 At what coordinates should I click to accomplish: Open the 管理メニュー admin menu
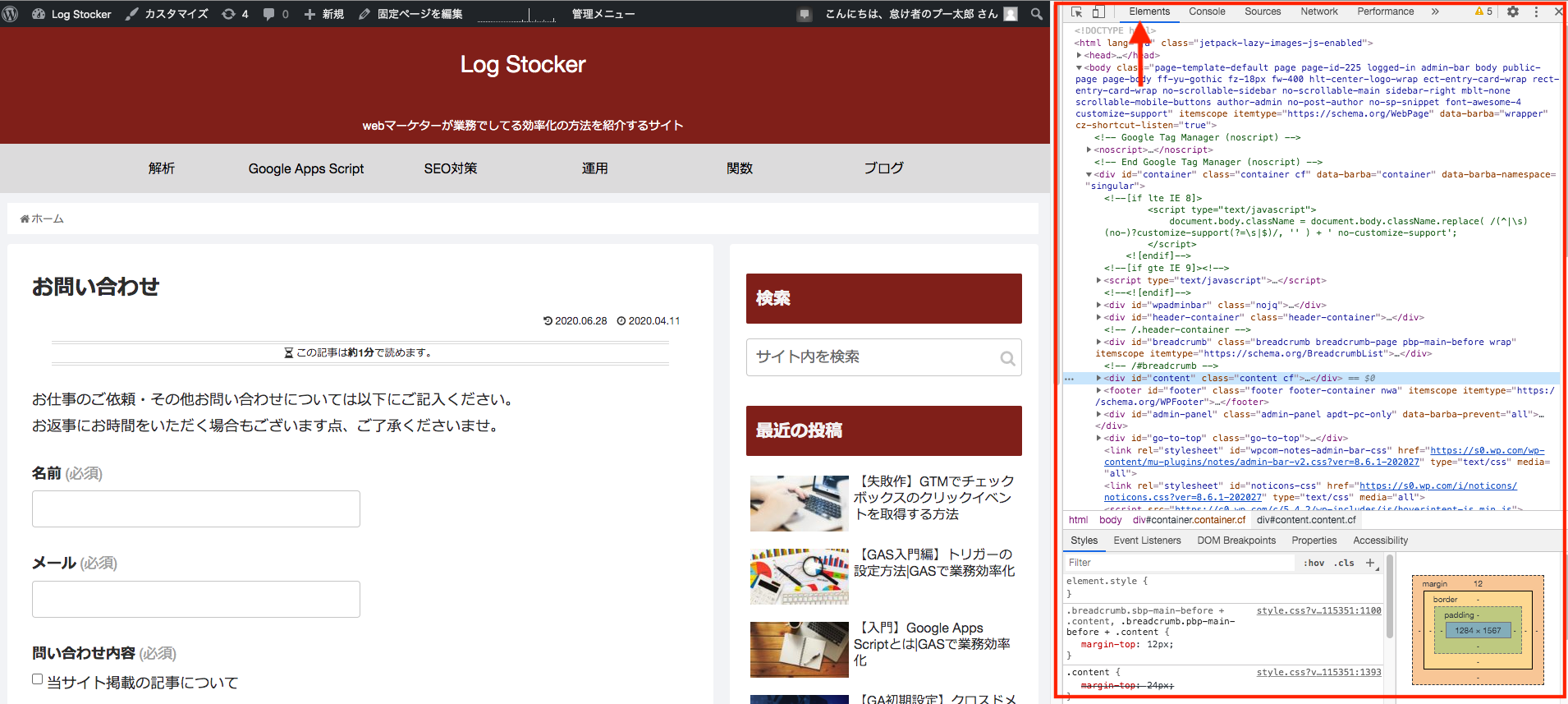coord(603,14)
